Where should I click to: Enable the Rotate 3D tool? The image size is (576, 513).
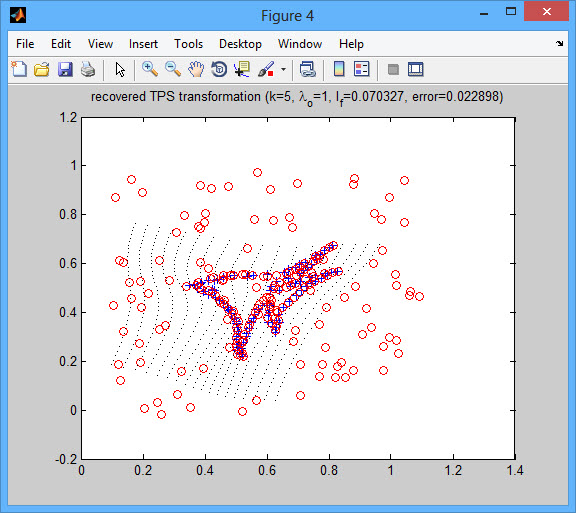coord(219,69)
